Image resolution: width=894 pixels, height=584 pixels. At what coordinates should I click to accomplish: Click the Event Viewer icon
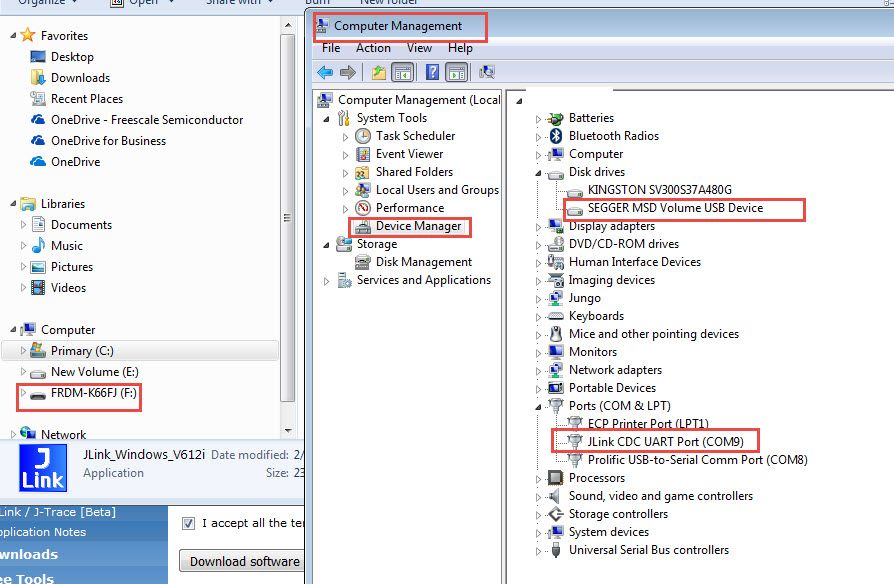[x=363, y=154]
